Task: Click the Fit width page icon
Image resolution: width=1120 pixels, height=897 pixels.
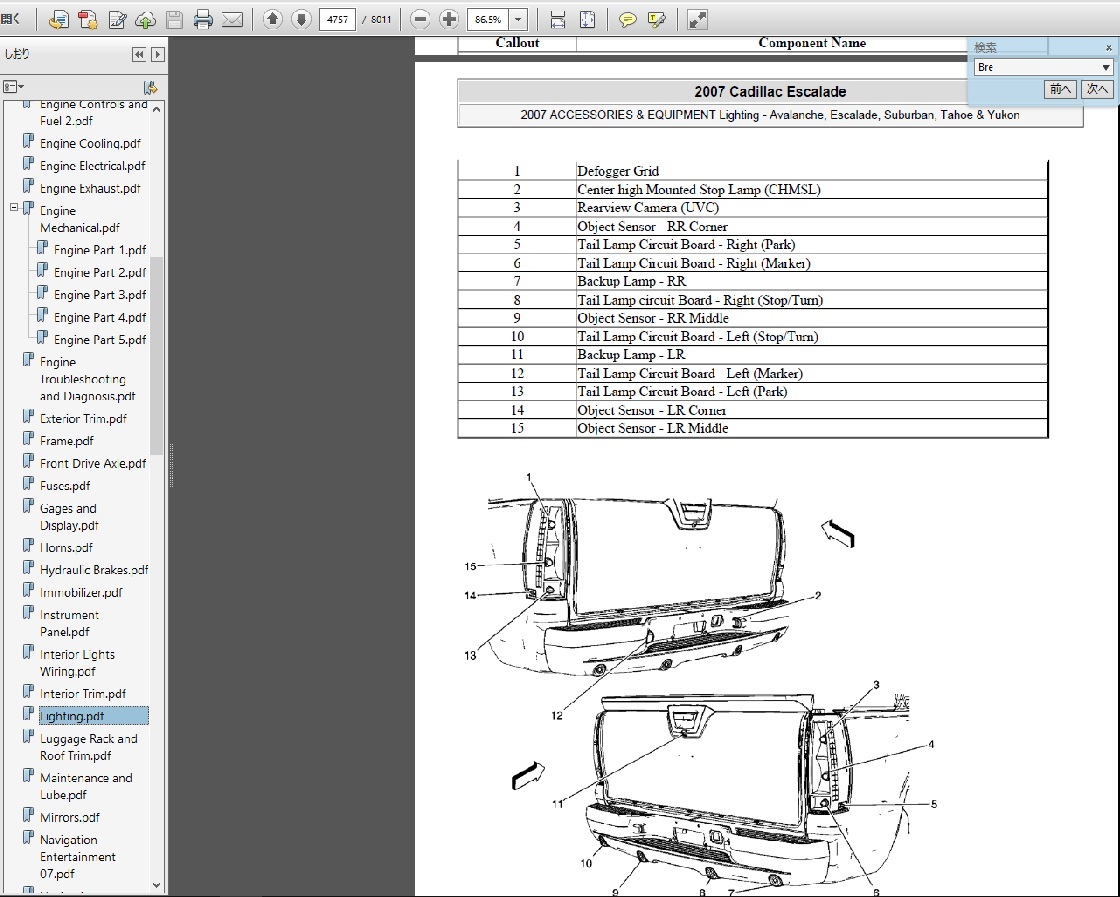Action: (558, 19)
